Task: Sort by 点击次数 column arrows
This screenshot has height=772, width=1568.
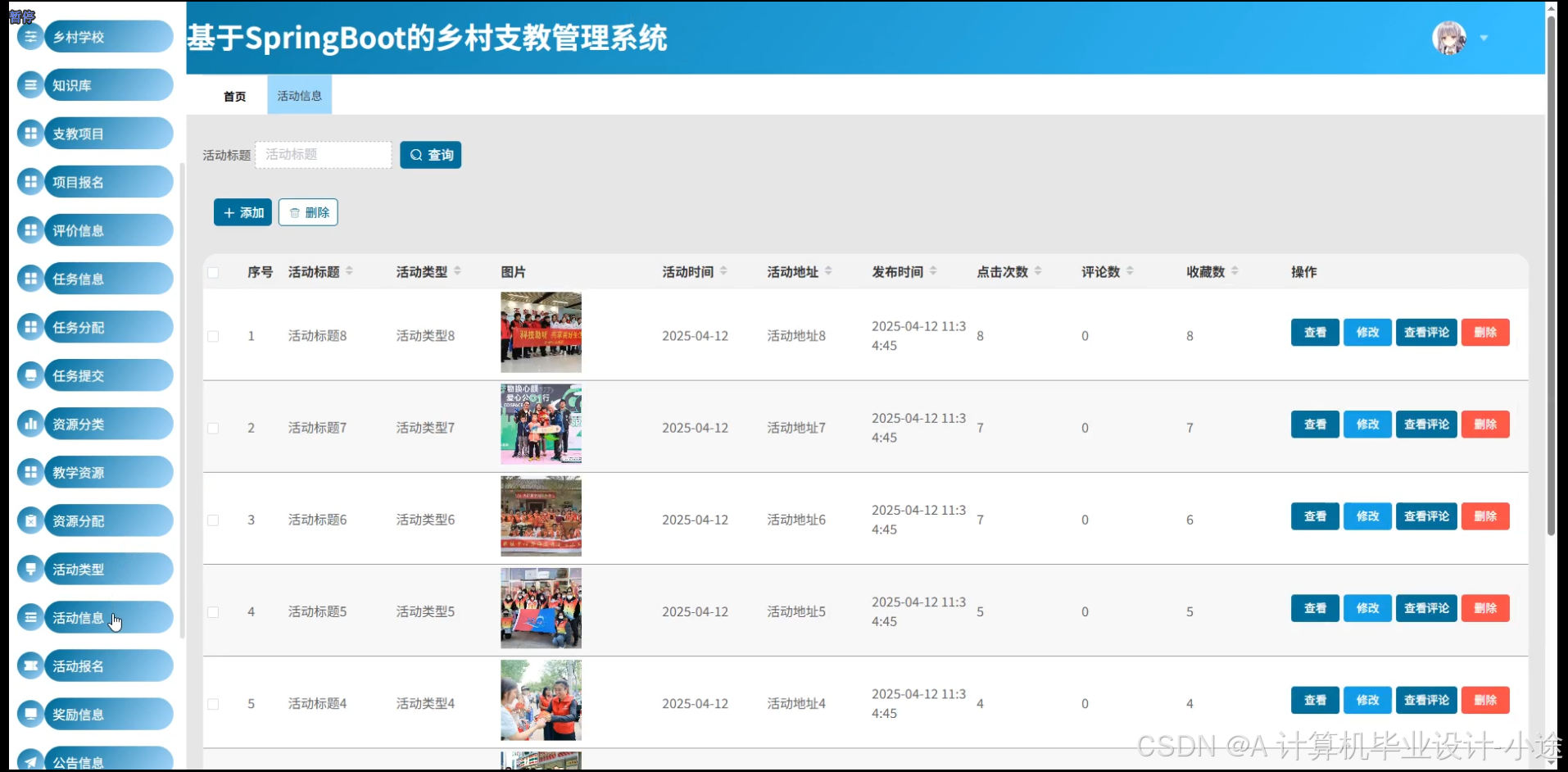Action: 1038,271
